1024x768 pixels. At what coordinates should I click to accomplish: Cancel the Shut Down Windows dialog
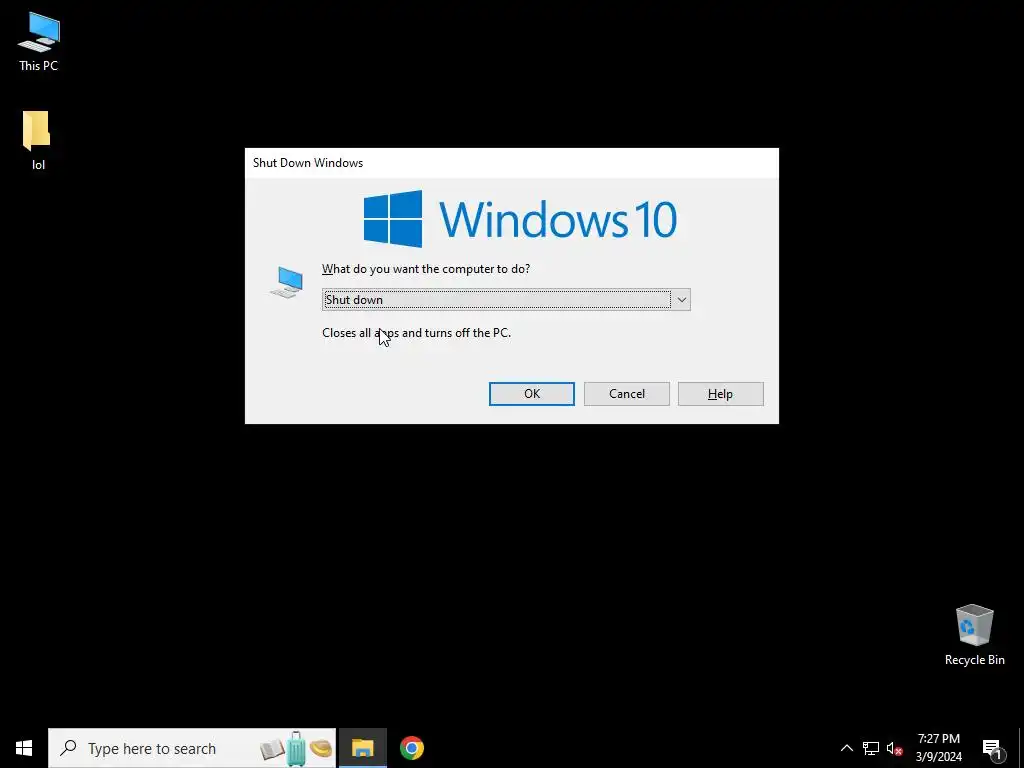[626, 394]
